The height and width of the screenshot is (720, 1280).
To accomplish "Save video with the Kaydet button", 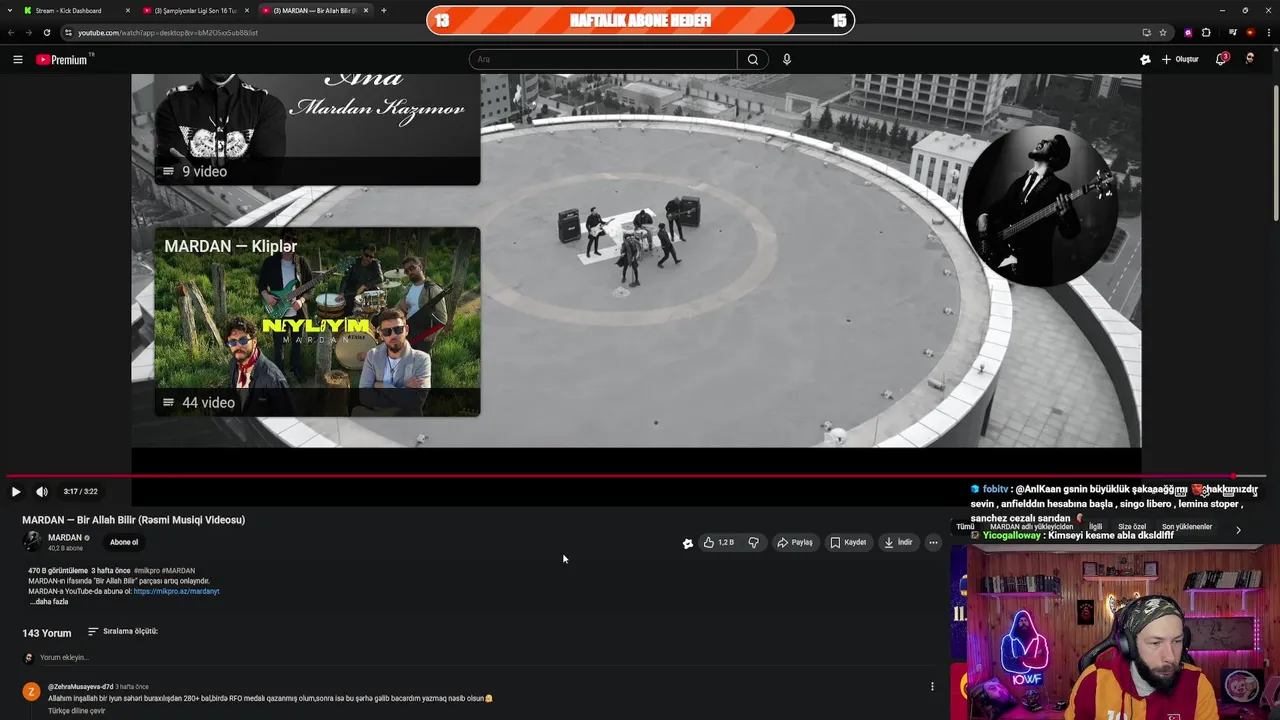I will click(848, 543).
